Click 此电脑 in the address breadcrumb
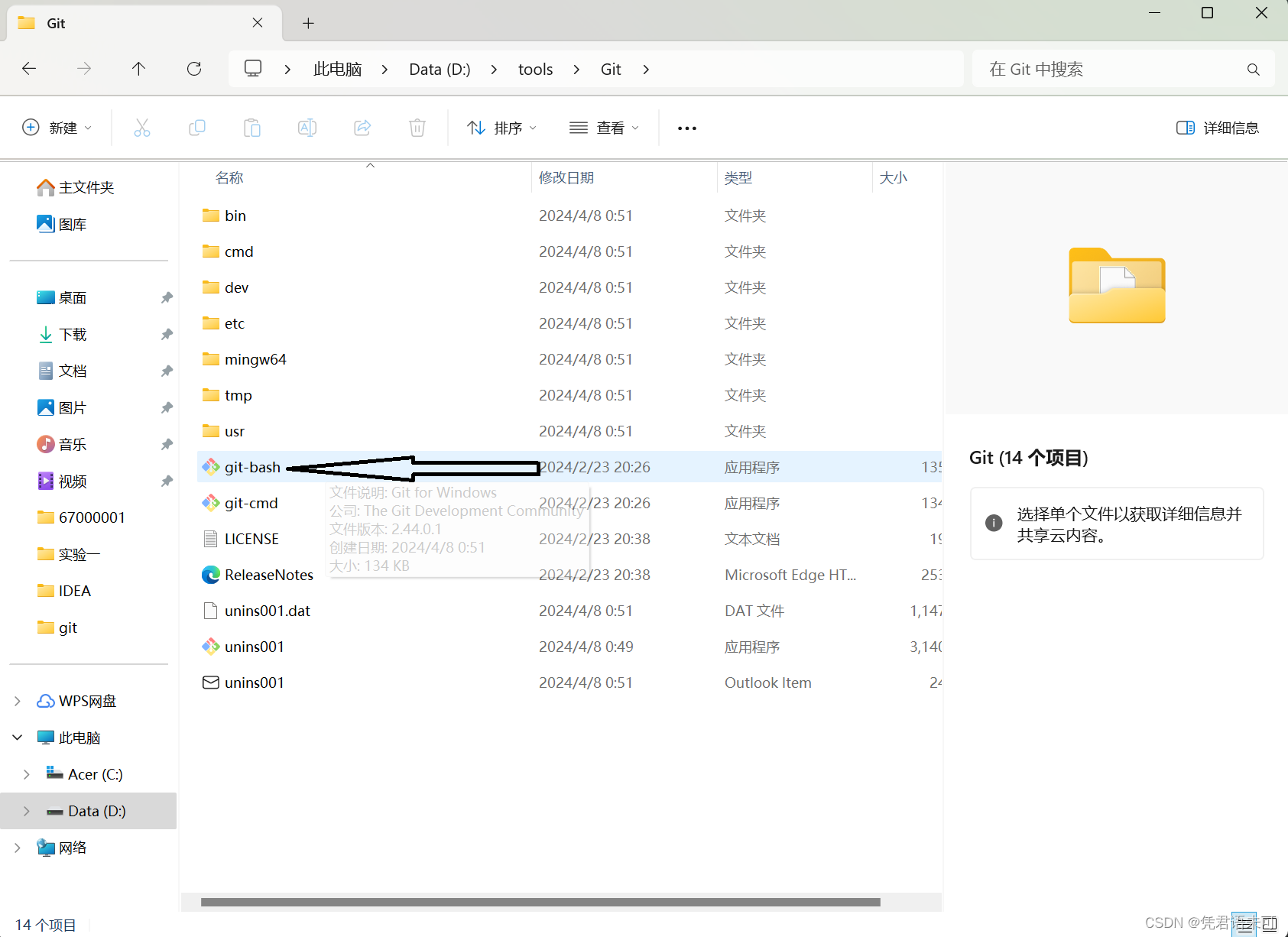Viewport: 1288px width, 937px height. [x=337, y=70]
